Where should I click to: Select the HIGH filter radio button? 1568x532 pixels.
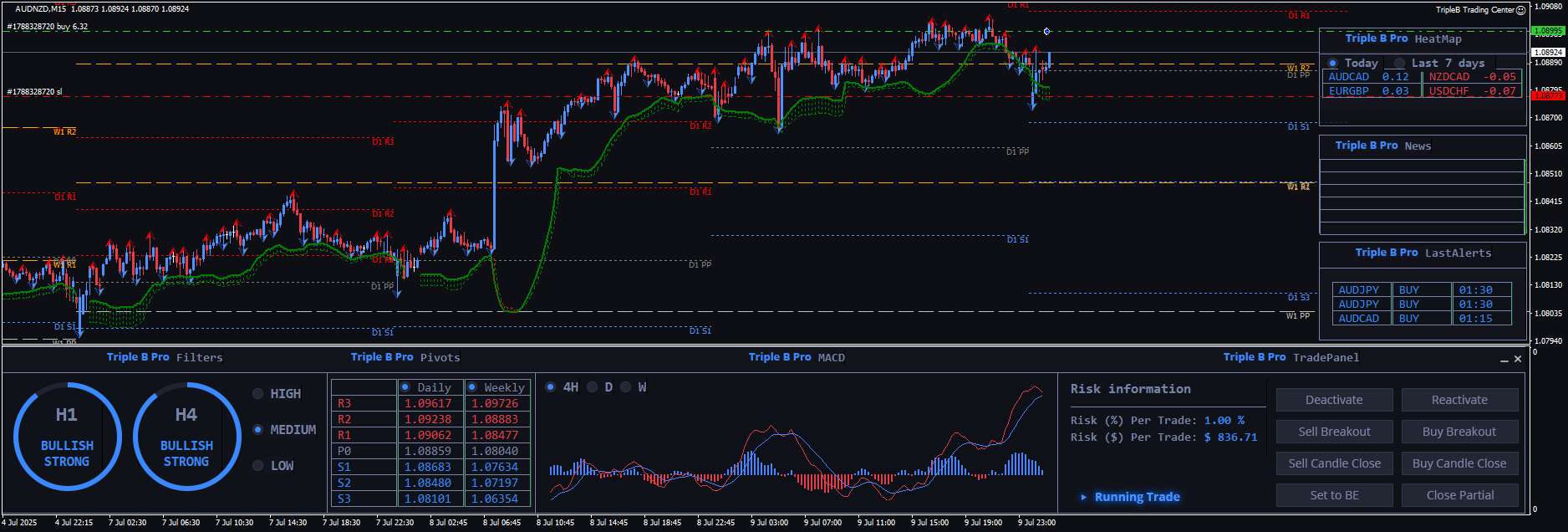click(x=258, y=394)
